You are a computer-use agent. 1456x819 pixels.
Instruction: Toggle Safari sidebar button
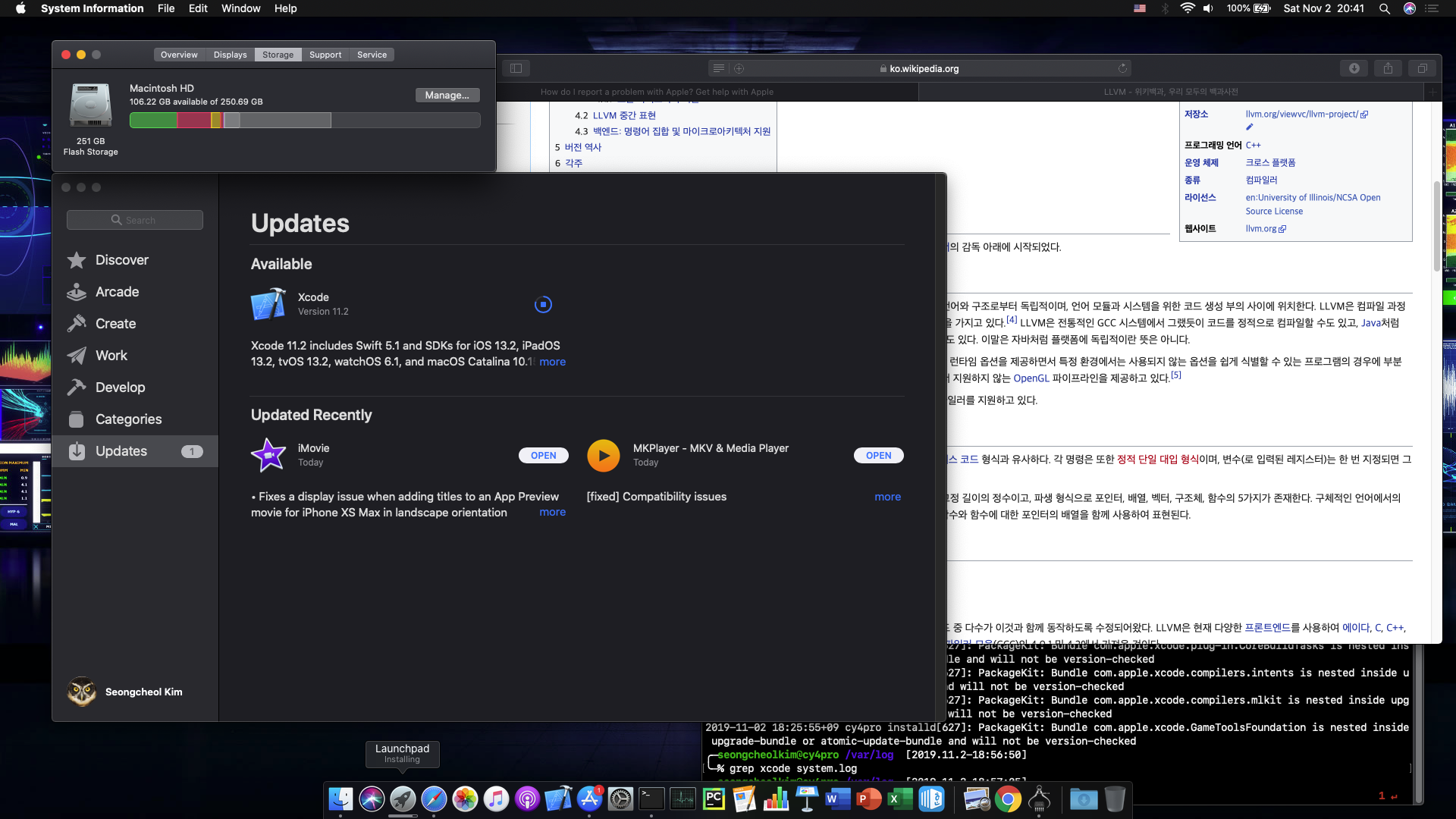point(516,68)
